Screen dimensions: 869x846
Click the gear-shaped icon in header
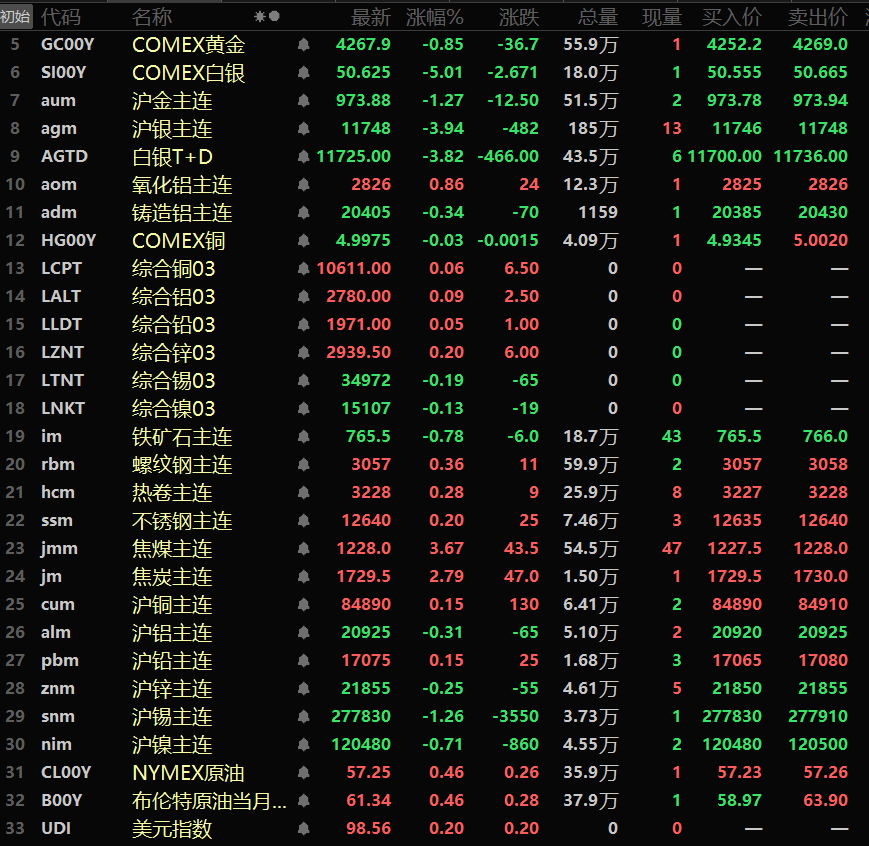coord(260,17)
